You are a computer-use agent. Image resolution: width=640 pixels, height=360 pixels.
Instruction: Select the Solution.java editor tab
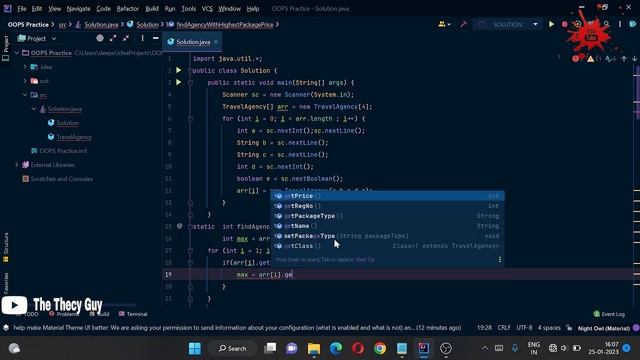(x=193, y=42)
